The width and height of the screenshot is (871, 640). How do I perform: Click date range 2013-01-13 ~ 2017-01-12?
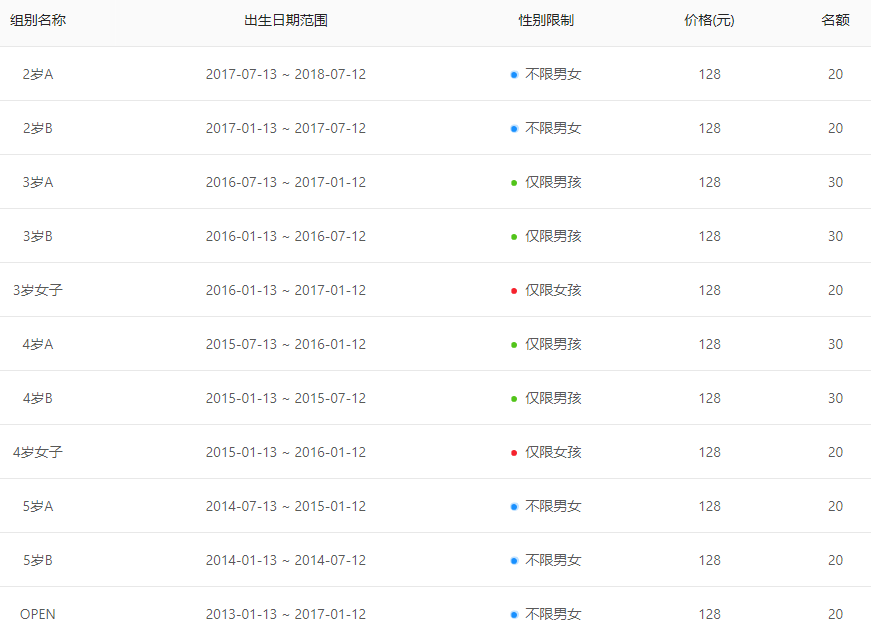click(286, 614)
